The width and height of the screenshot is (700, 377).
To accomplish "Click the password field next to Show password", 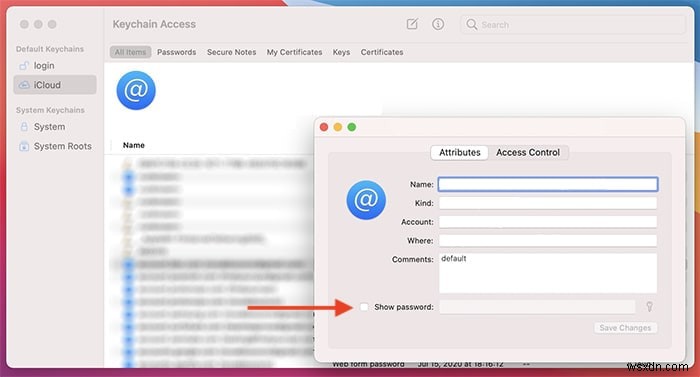I will coord(537,307).
